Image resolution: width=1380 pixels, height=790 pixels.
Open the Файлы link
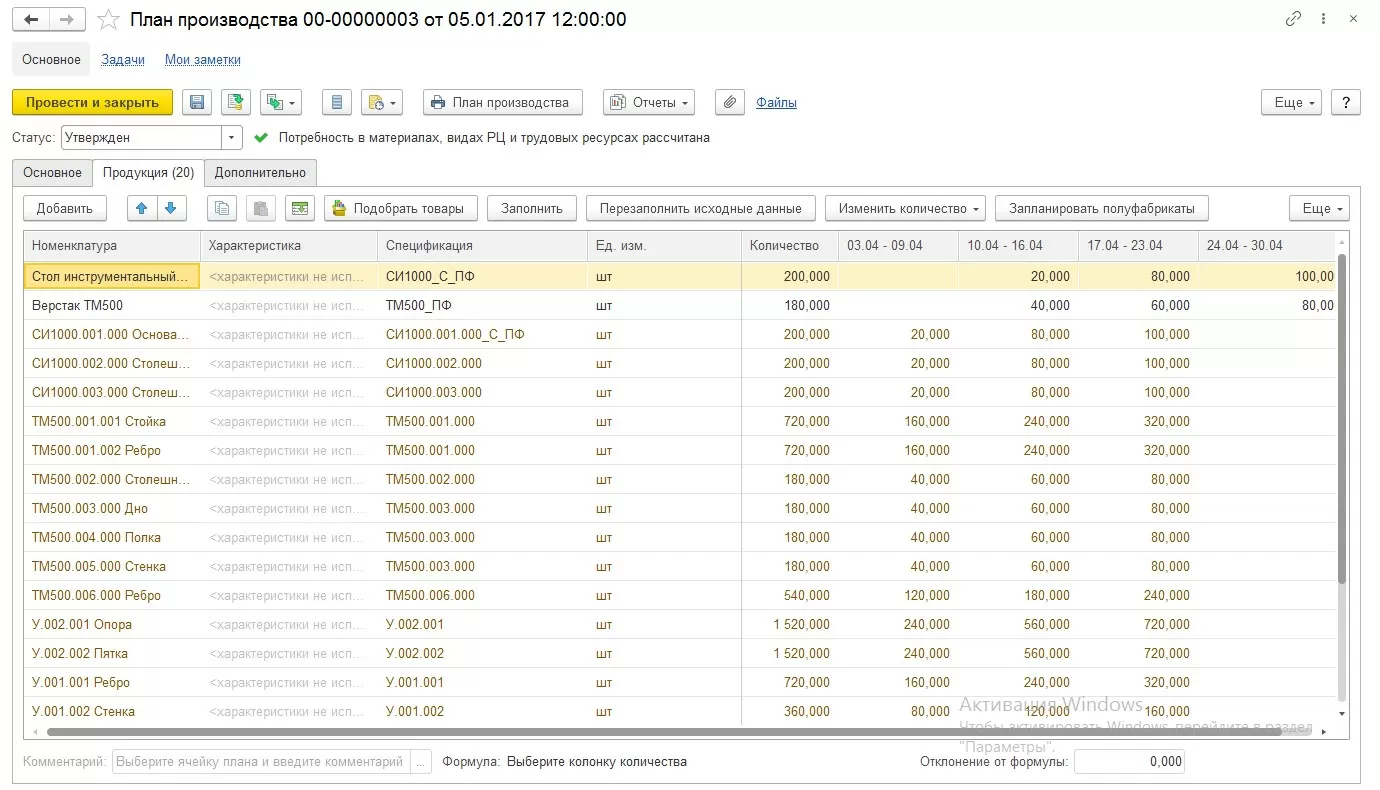pos(776,102)
